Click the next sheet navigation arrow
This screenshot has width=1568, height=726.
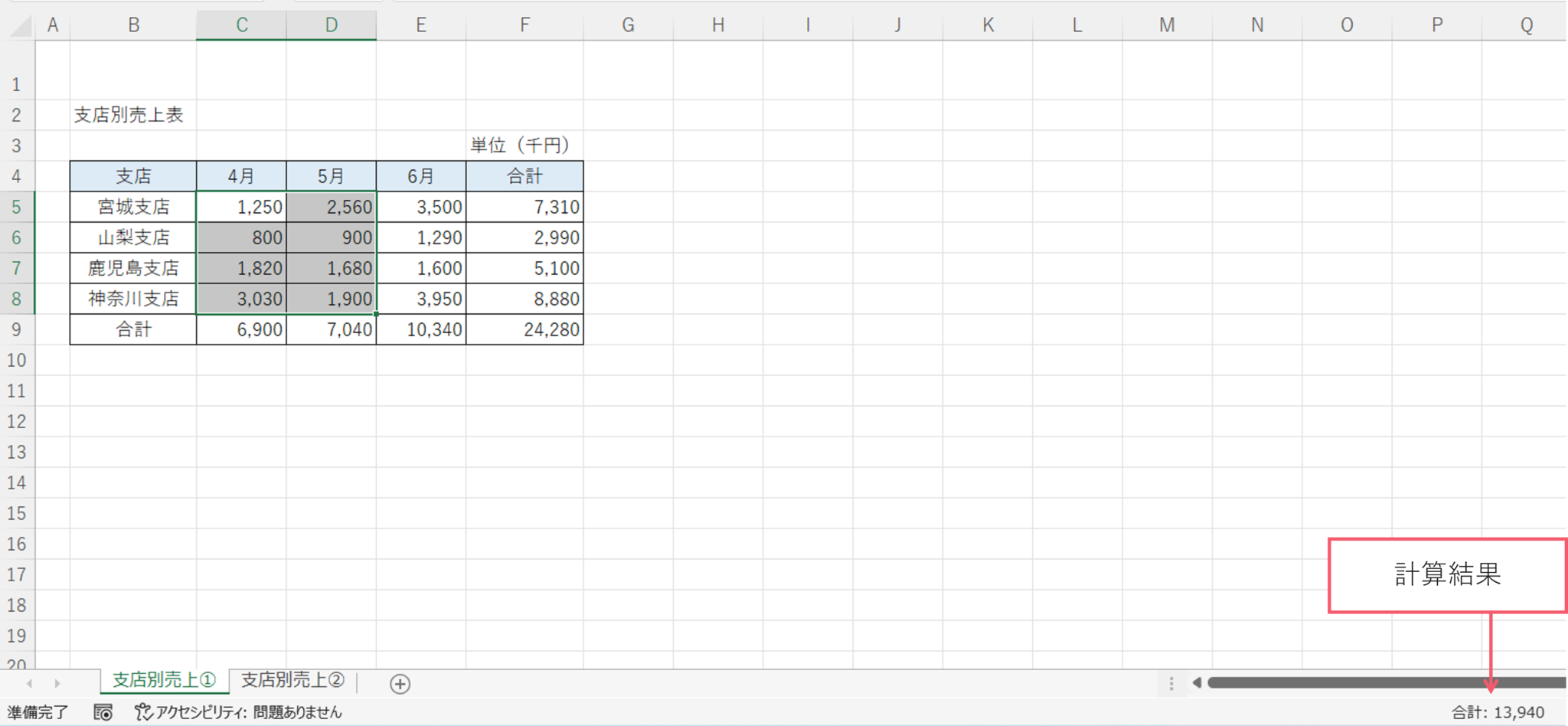pos(57,683)
